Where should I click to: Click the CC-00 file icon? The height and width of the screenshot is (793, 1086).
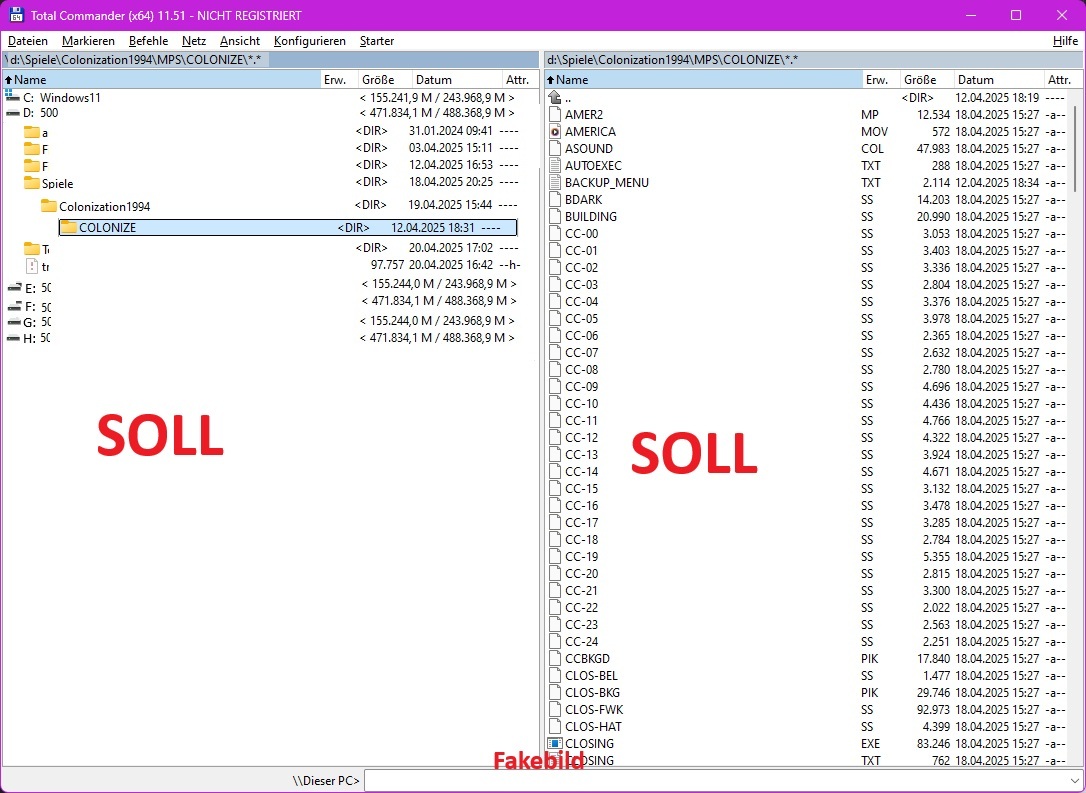tap(555, 233)
